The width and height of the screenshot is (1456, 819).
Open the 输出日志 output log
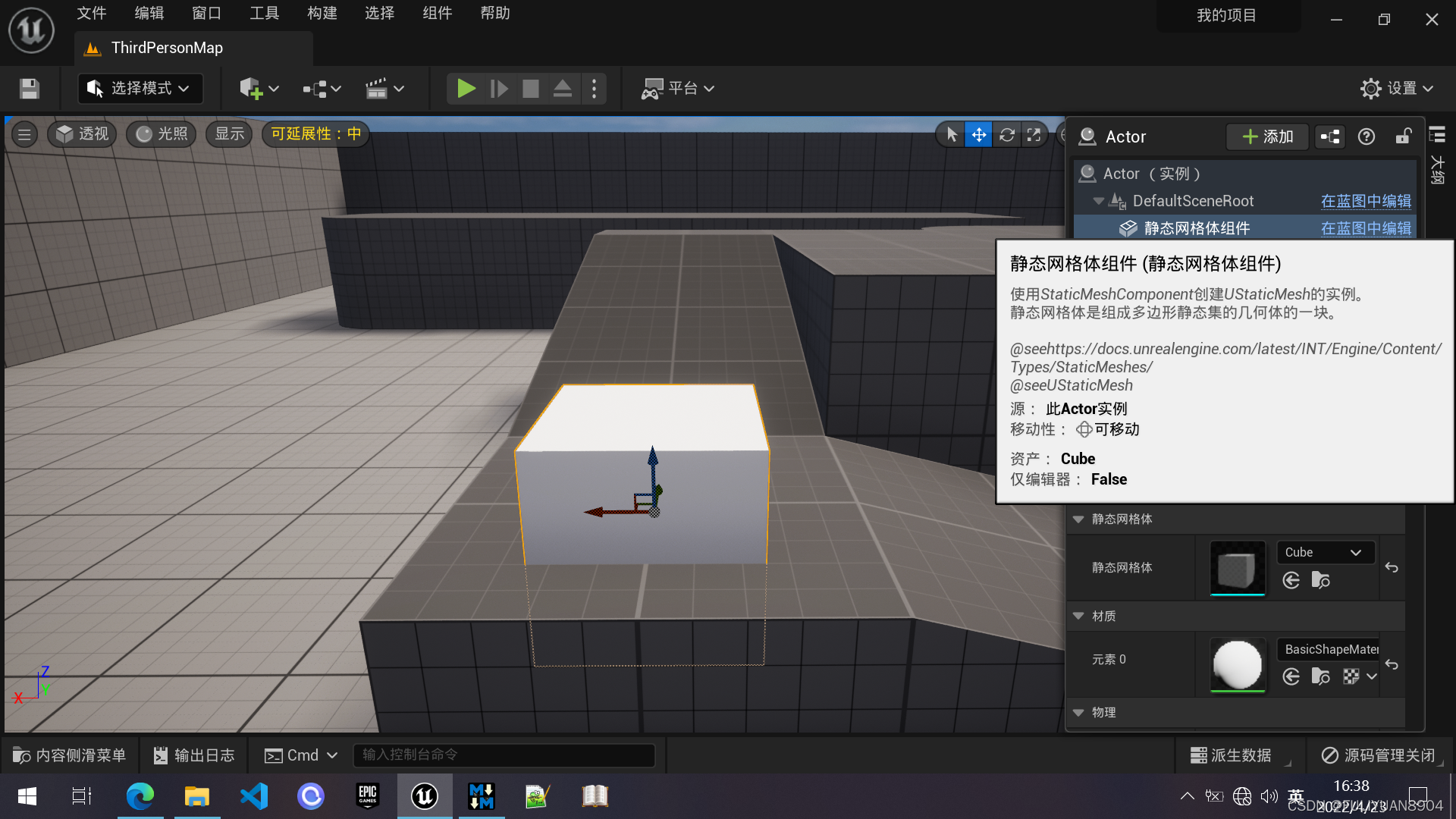tap(194, 755)
